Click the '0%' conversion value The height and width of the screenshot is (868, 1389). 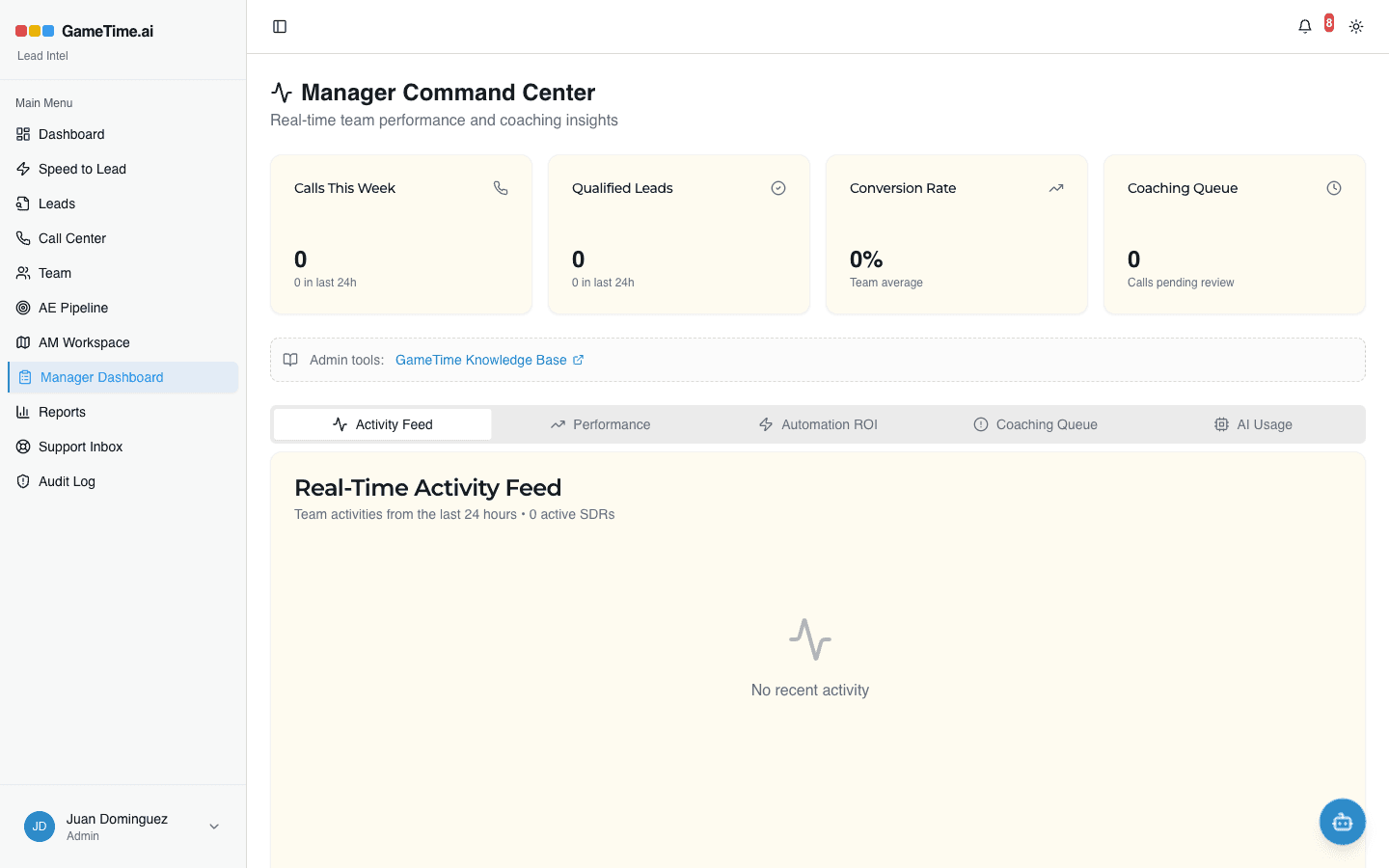866,259
